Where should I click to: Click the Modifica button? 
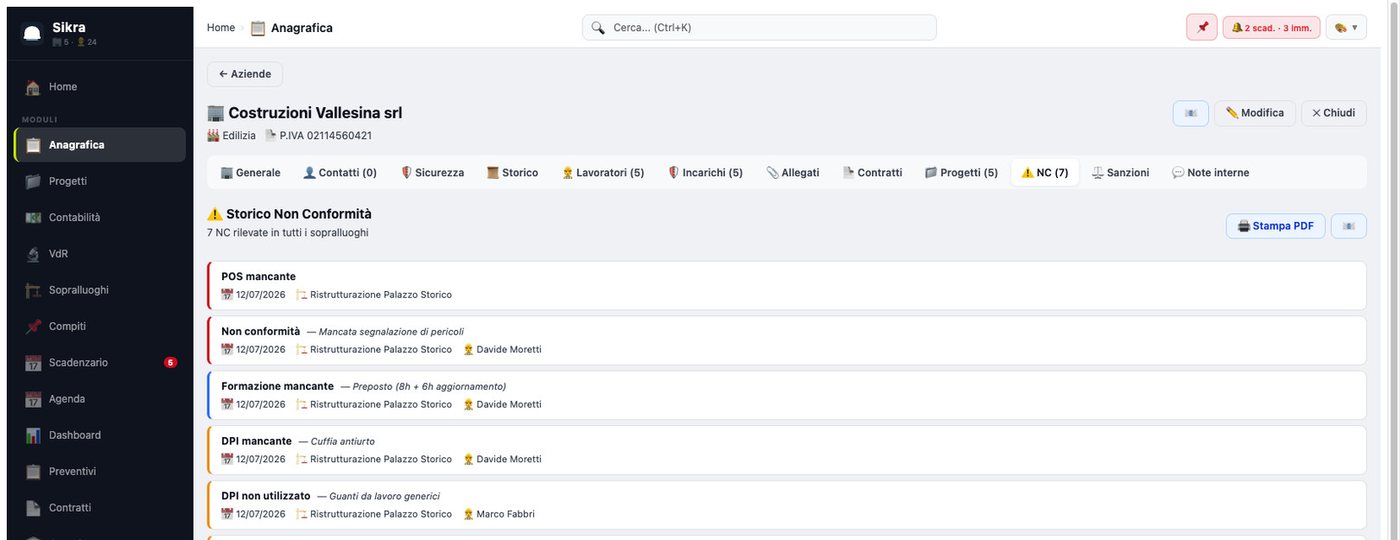[x=1255, y=113]
